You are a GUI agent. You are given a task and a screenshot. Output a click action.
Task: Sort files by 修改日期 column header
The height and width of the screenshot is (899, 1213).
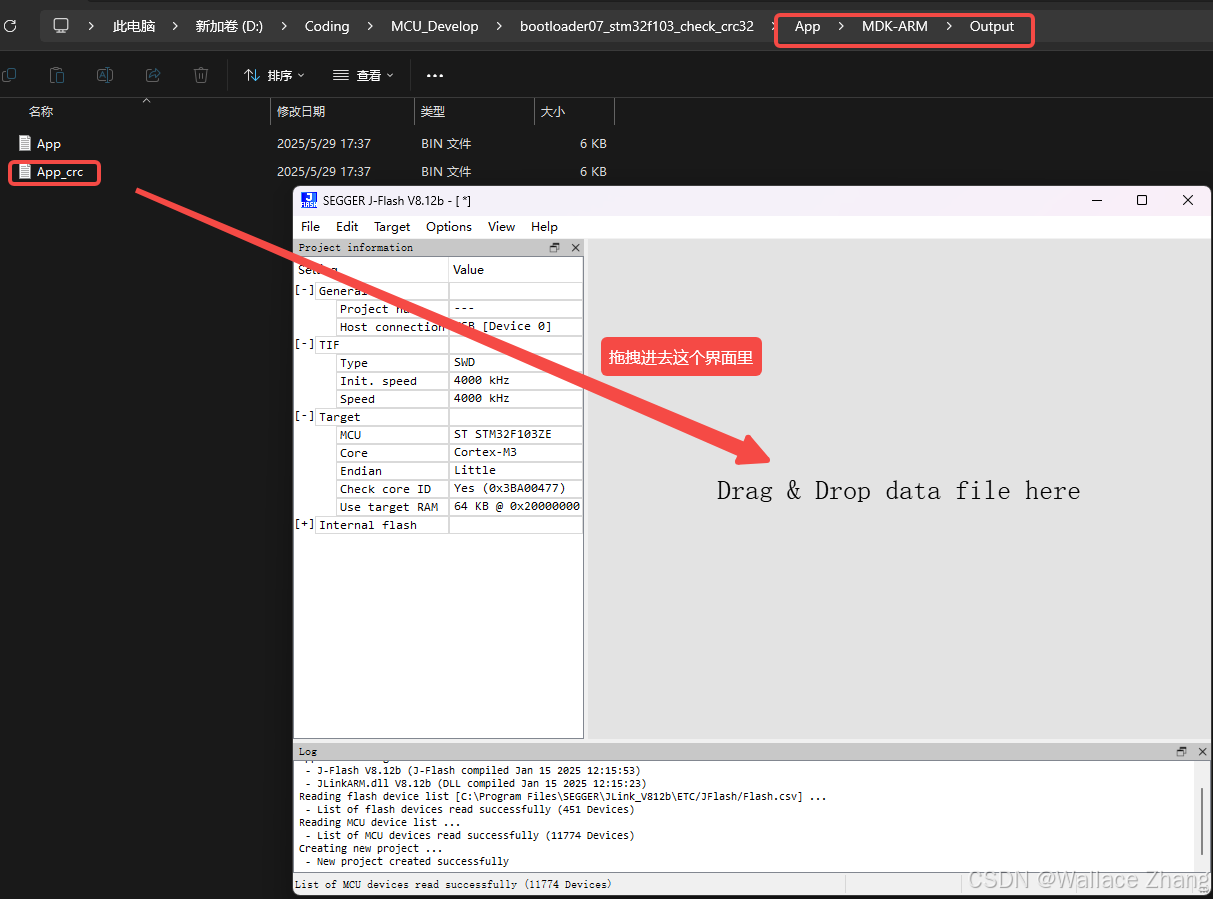tap(301, 112)
